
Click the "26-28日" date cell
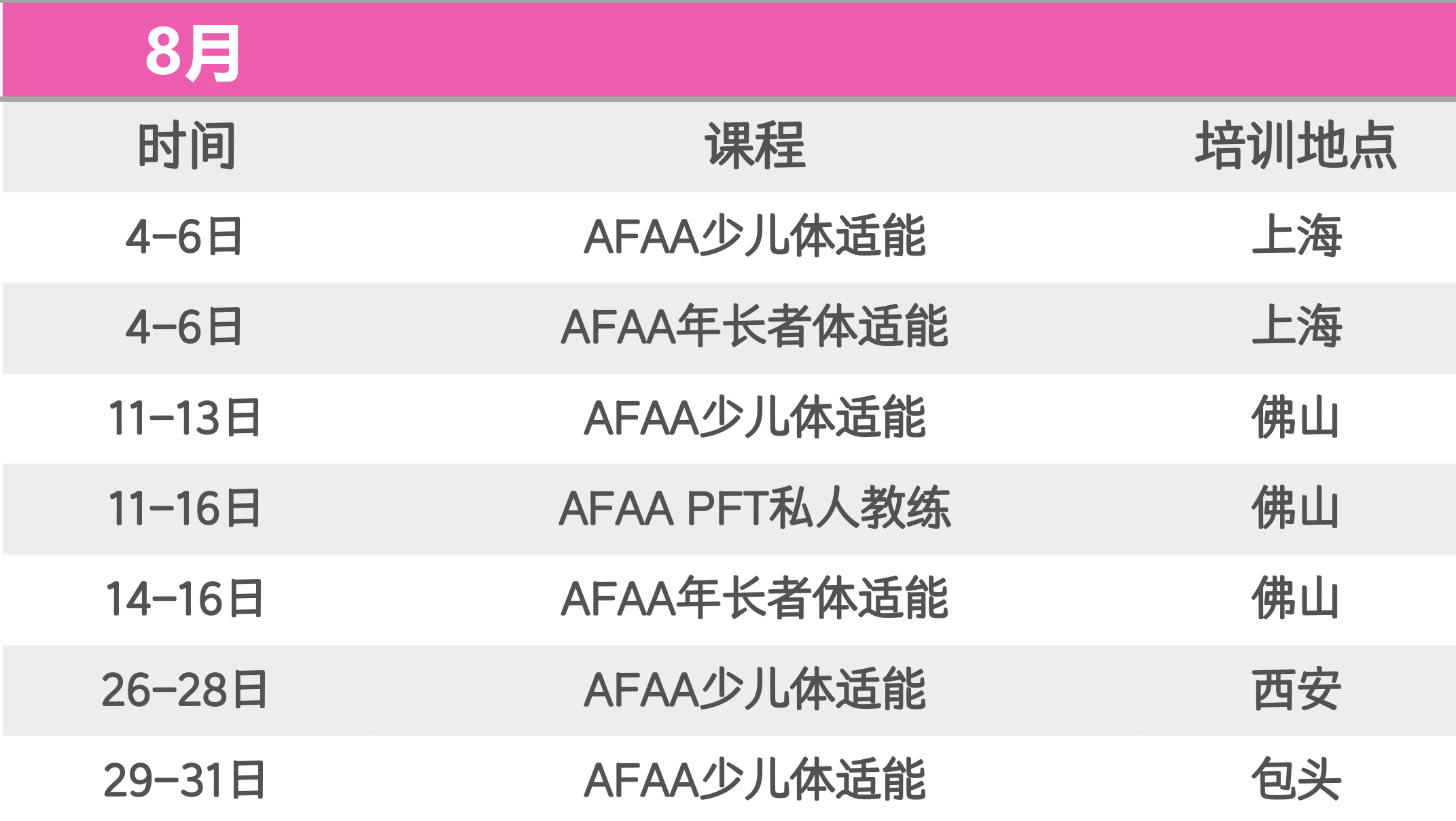[x=185, y=690]
